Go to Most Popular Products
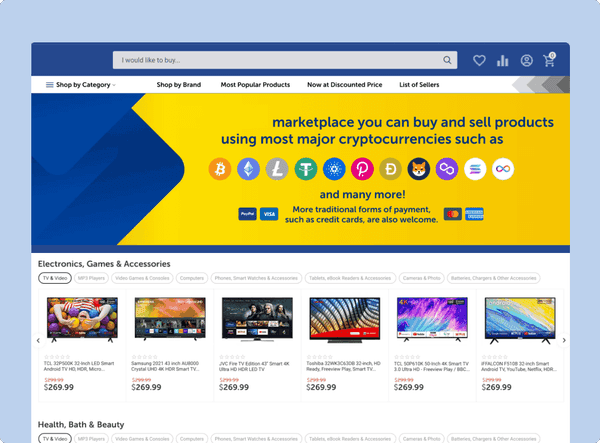The width and height of the screenshot is (600, 443). 255,85
